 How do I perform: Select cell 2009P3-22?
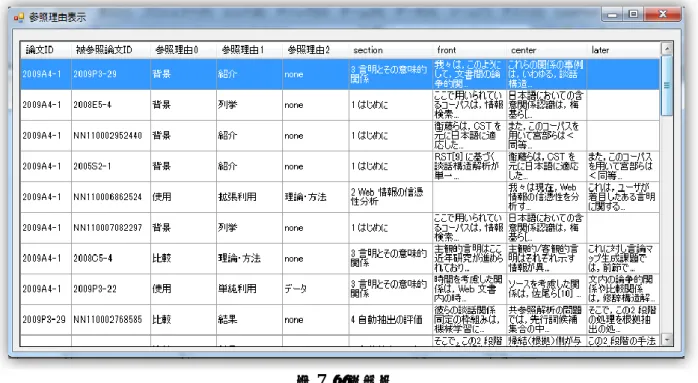click(x=110, y=289)
